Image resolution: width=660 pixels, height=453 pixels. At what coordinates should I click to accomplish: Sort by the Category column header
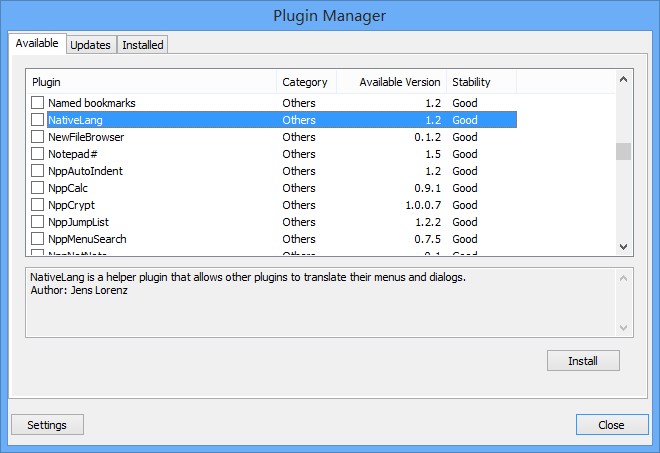pyautogui.click(x=306, y=82)
